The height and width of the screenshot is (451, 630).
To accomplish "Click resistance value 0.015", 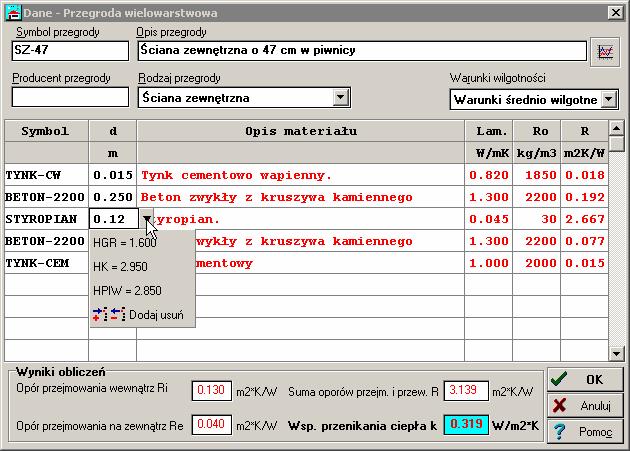I will 585,263.
